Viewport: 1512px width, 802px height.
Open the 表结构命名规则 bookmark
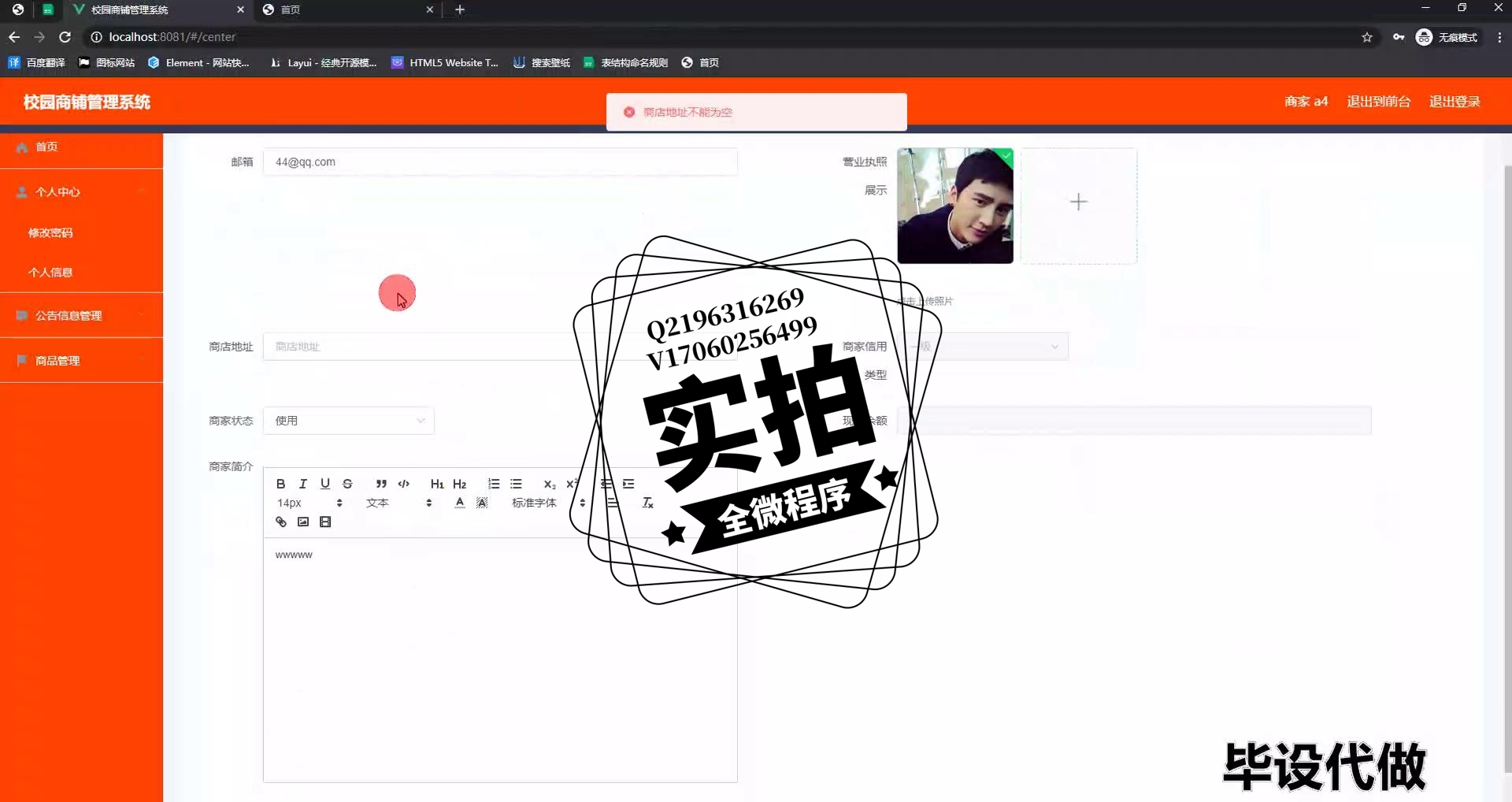point(626,63)
